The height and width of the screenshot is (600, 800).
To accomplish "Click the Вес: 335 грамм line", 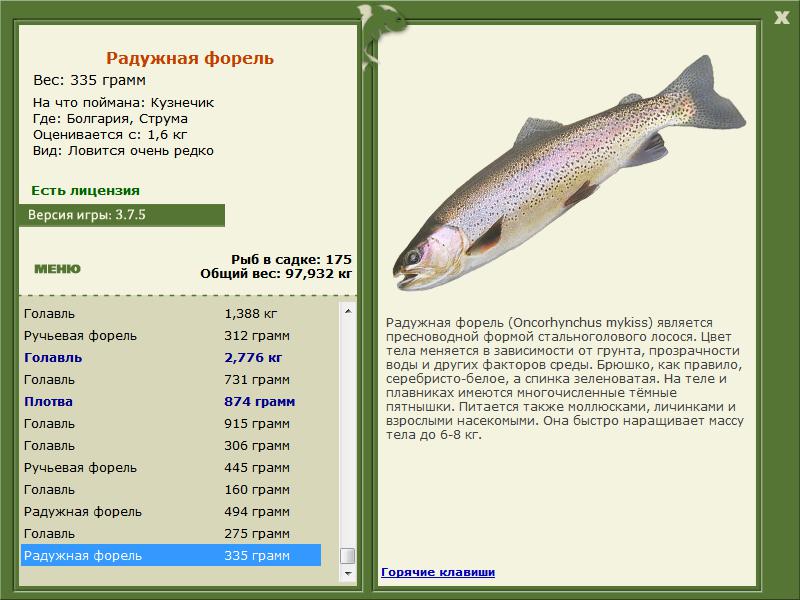I will 89,80.
